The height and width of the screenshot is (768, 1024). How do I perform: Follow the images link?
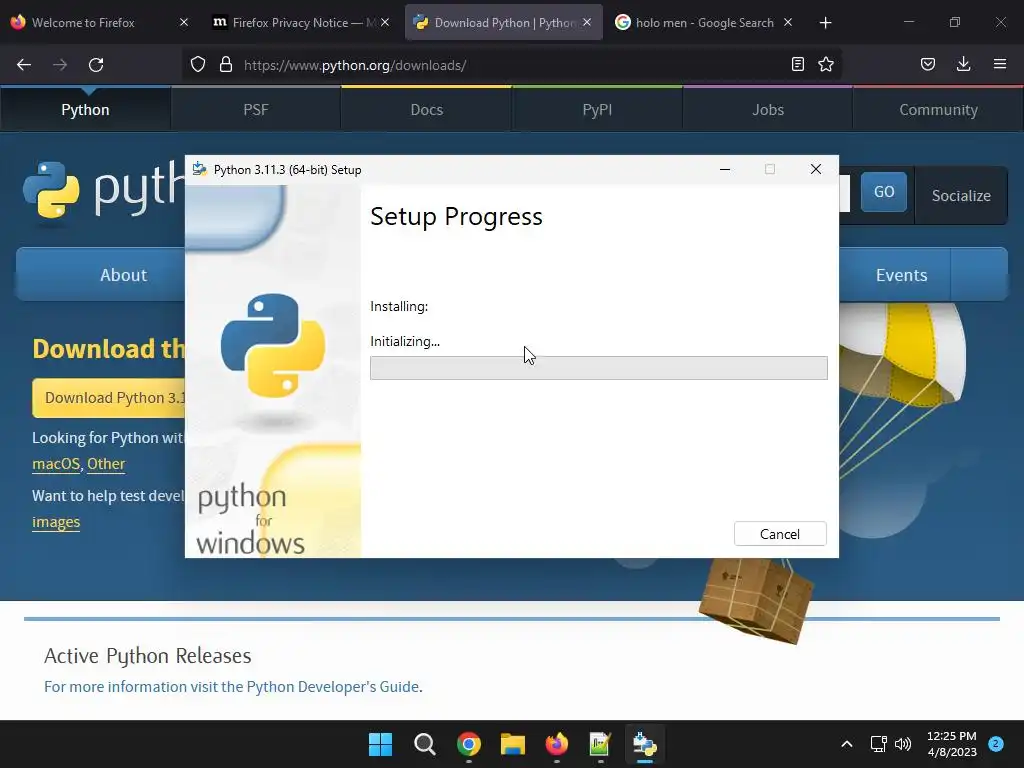point(56,522)
